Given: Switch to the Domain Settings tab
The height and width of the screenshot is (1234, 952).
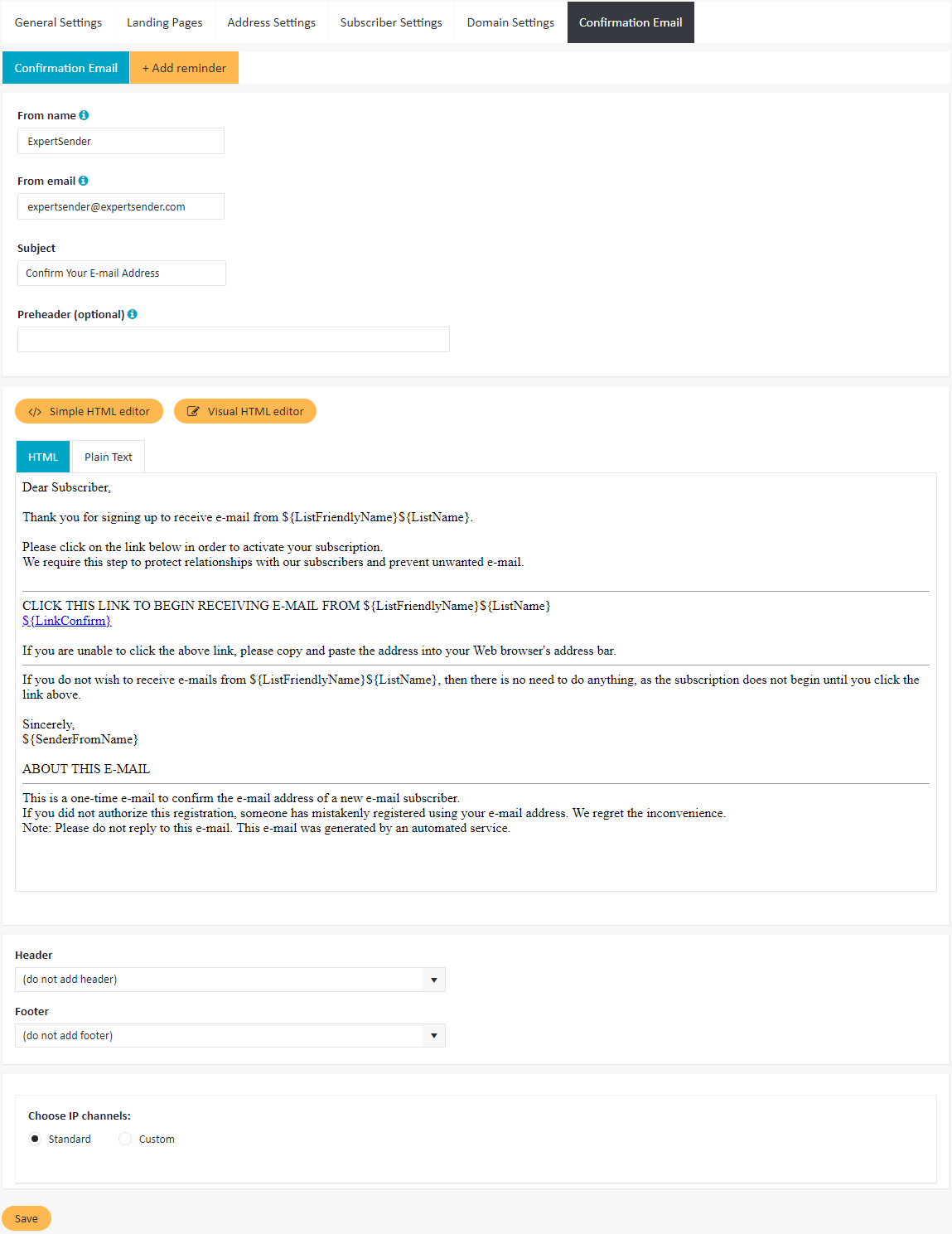Looking at the screenshot, I should tap(510, 22).
